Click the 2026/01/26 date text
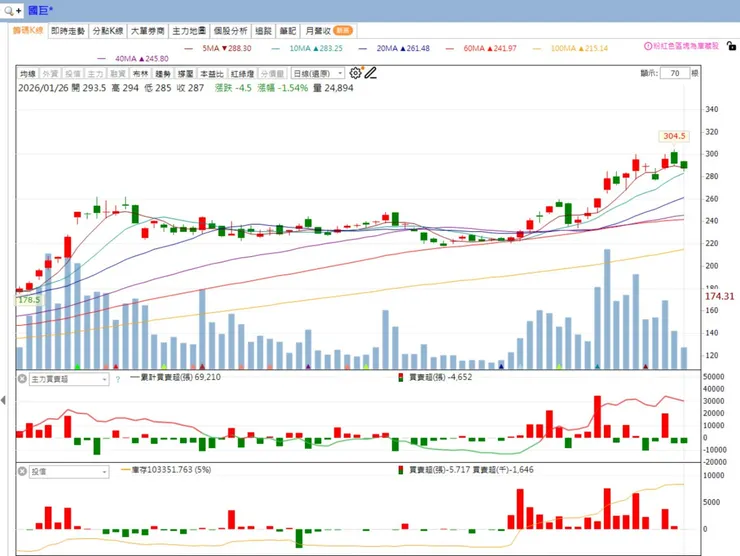740x556 pixels. click(43, 88)
